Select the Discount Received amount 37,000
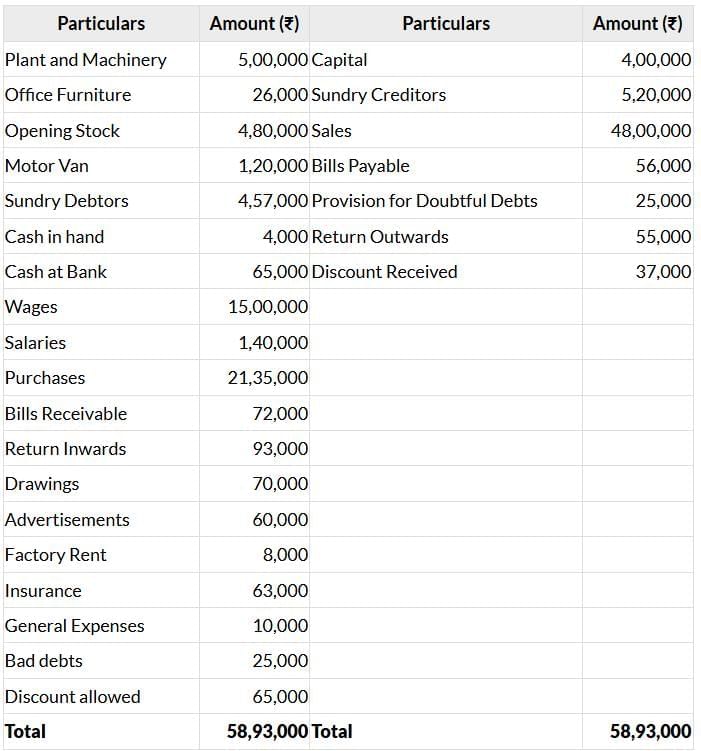This screenshot has width=701, height=751. pyautogui.click(x=663, y=272)
